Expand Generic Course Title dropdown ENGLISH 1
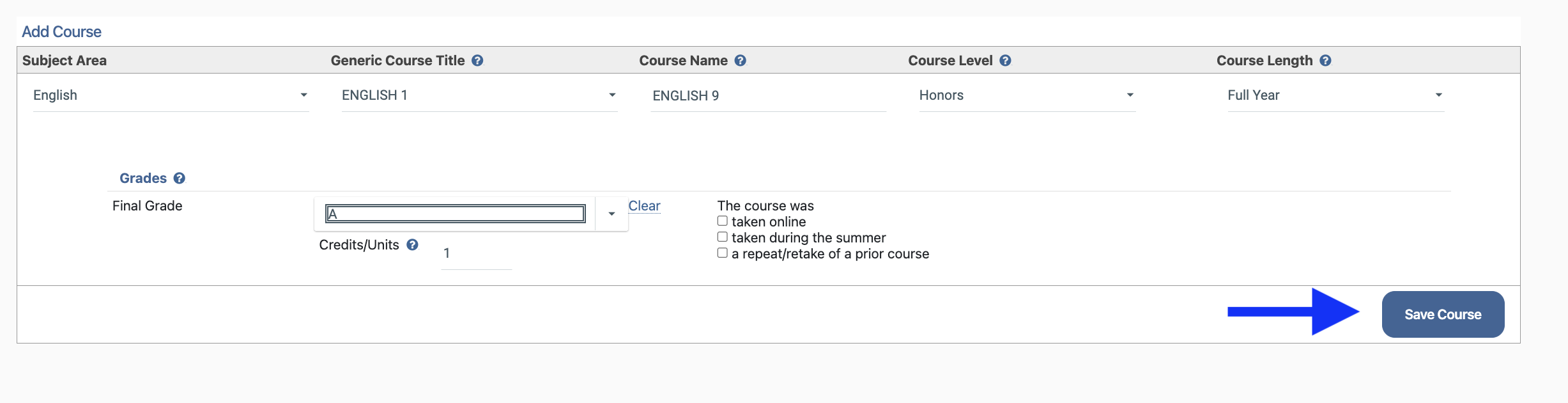Viewport: 1568px width, 403px height. pos(479,95)
